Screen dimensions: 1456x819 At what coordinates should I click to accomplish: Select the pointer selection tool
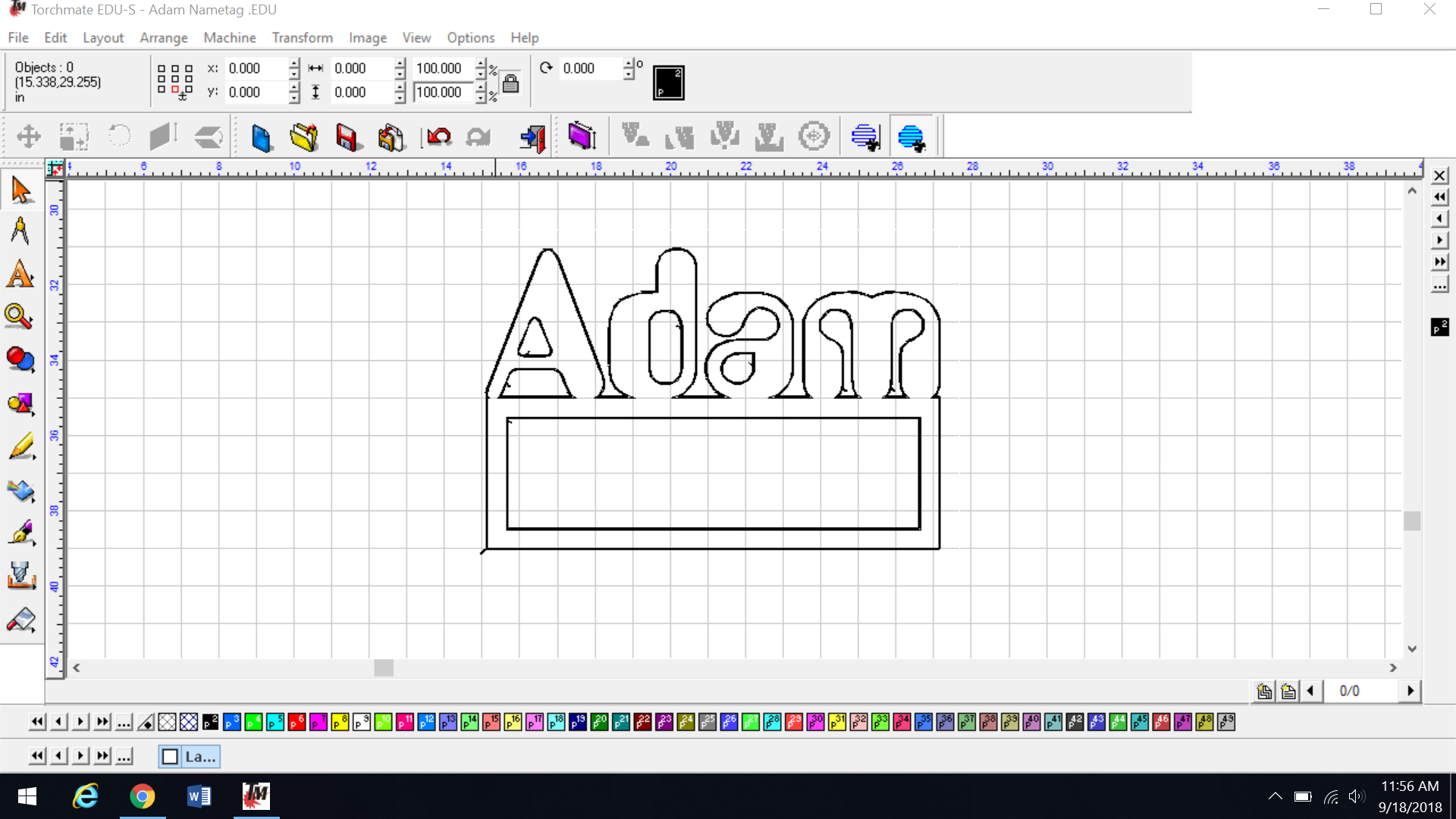[x=21, y=190]
